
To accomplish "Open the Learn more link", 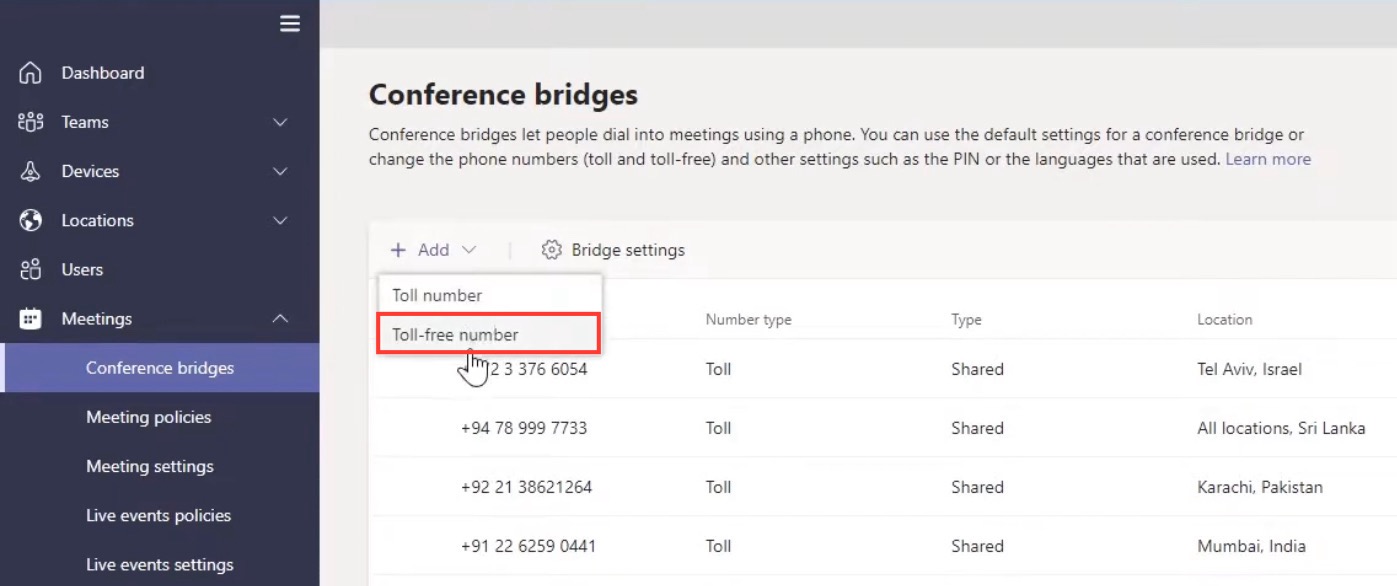I will tap(1268, 159).
